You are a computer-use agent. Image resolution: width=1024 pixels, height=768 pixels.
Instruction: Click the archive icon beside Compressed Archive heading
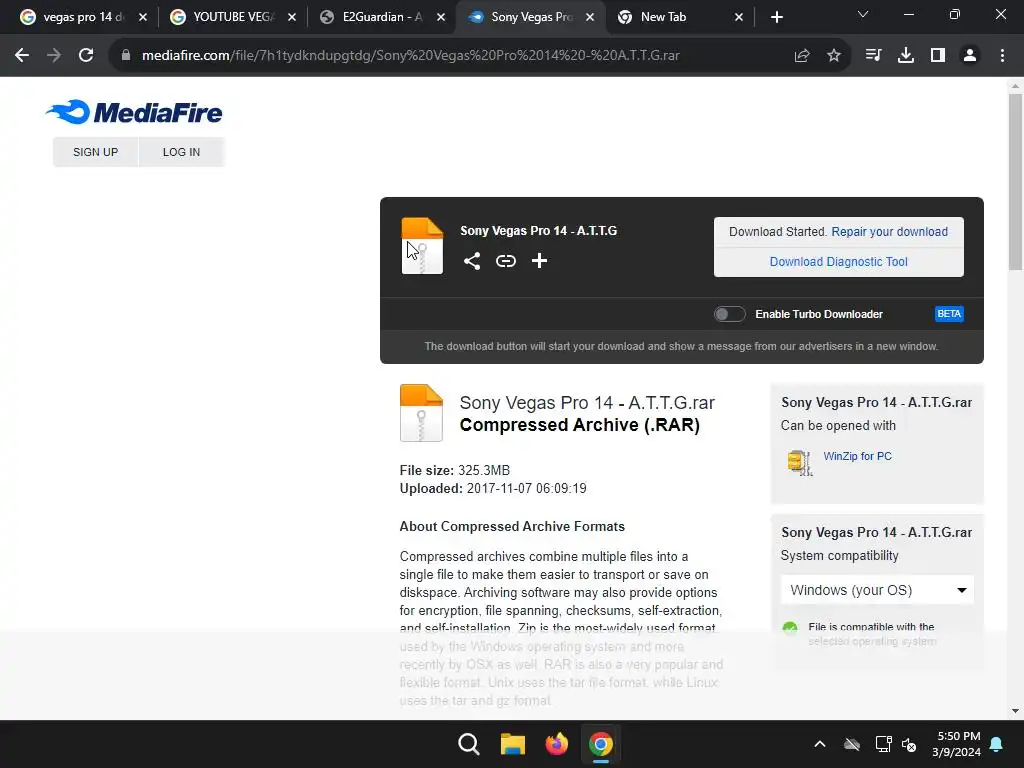point(421,413)
